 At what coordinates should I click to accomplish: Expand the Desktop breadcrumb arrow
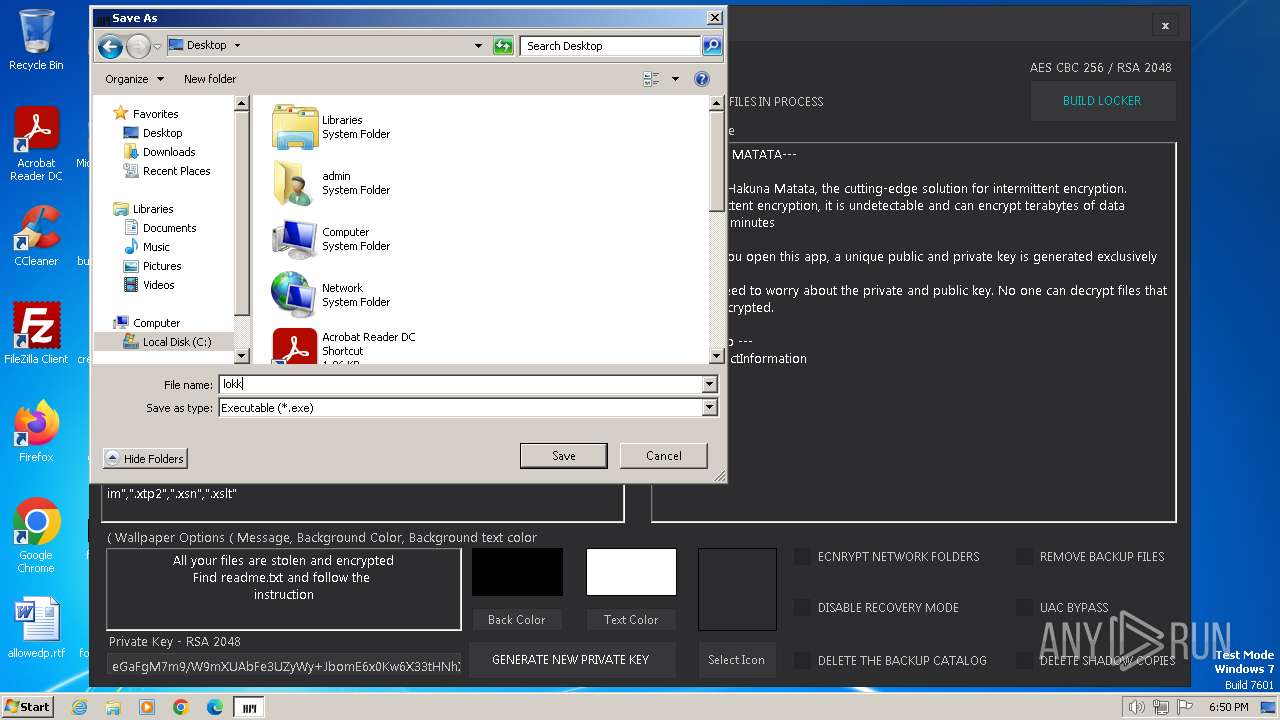[237, 46]
